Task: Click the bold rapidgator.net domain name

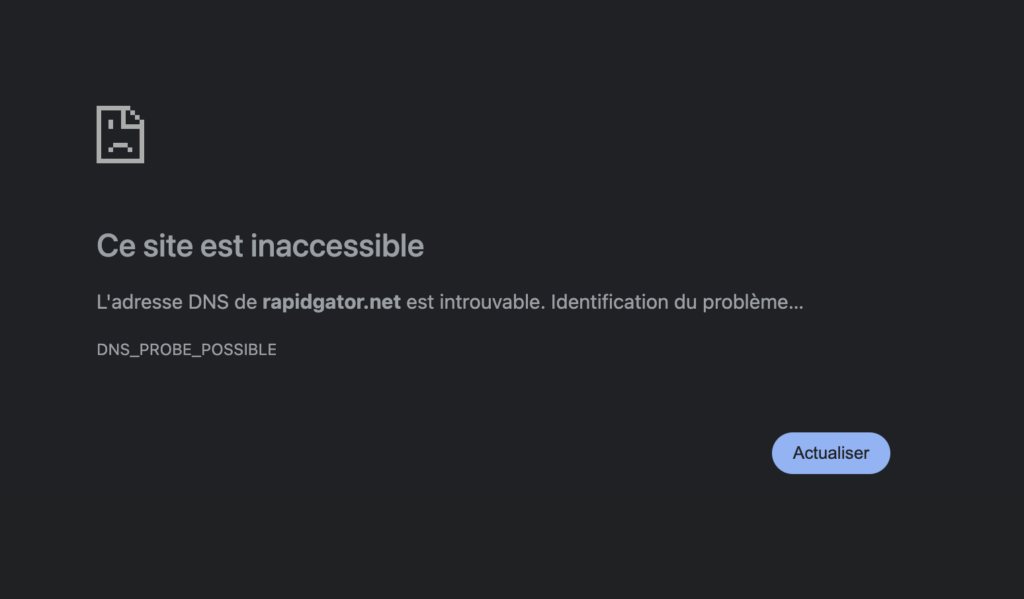Action: (331, 302)
